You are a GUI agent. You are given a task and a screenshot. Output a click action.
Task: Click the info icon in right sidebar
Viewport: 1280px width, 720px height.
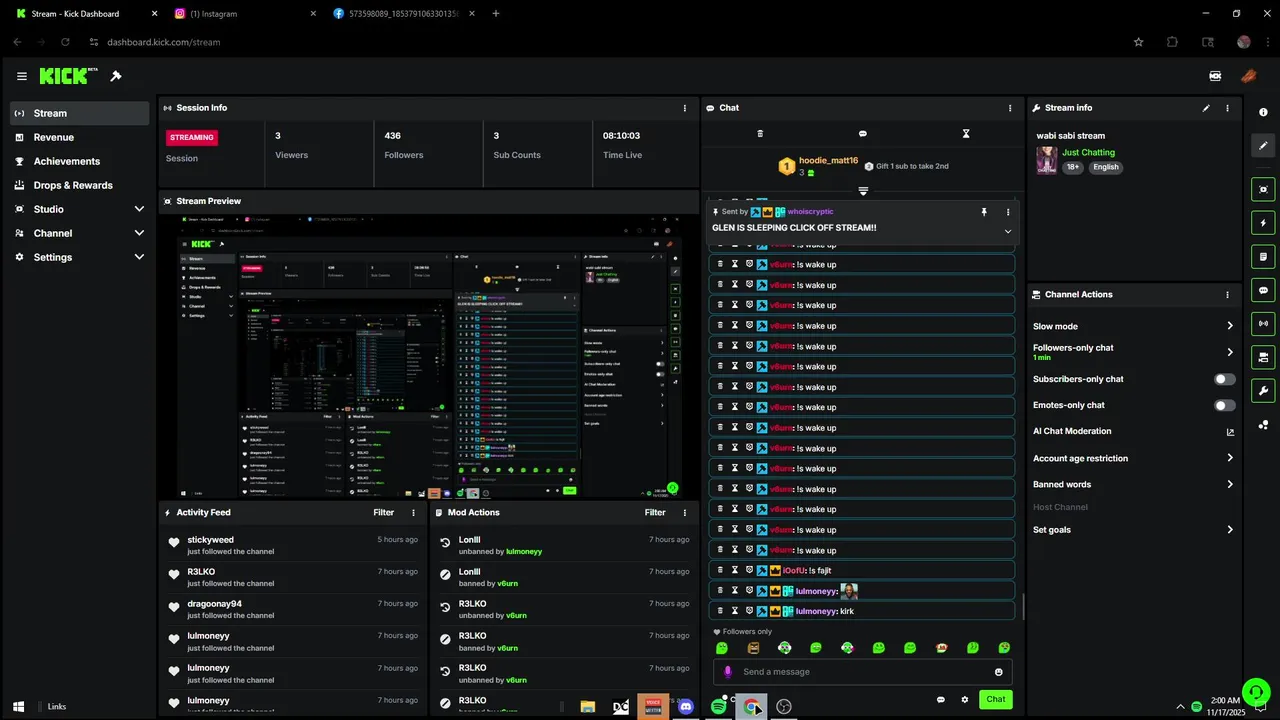pyautogui.click(x=1264, y=112)
